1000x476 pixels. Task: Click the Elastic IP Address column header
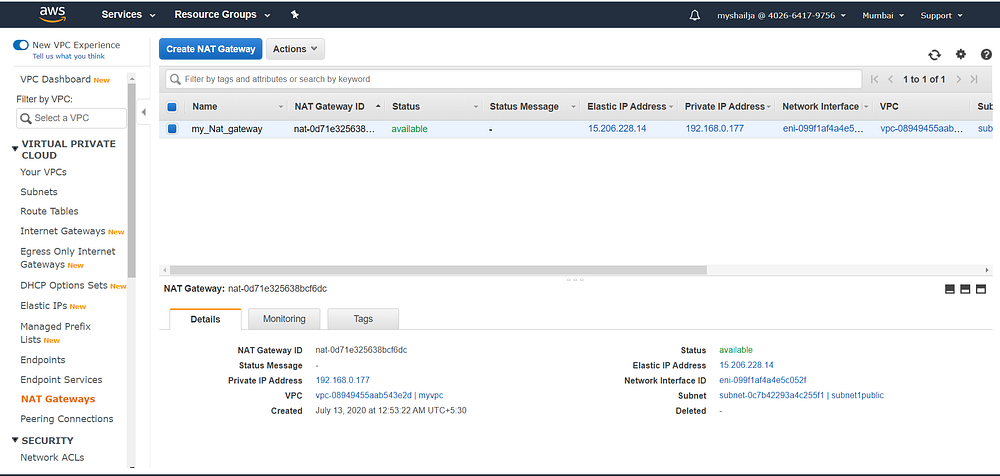point(626,107)
